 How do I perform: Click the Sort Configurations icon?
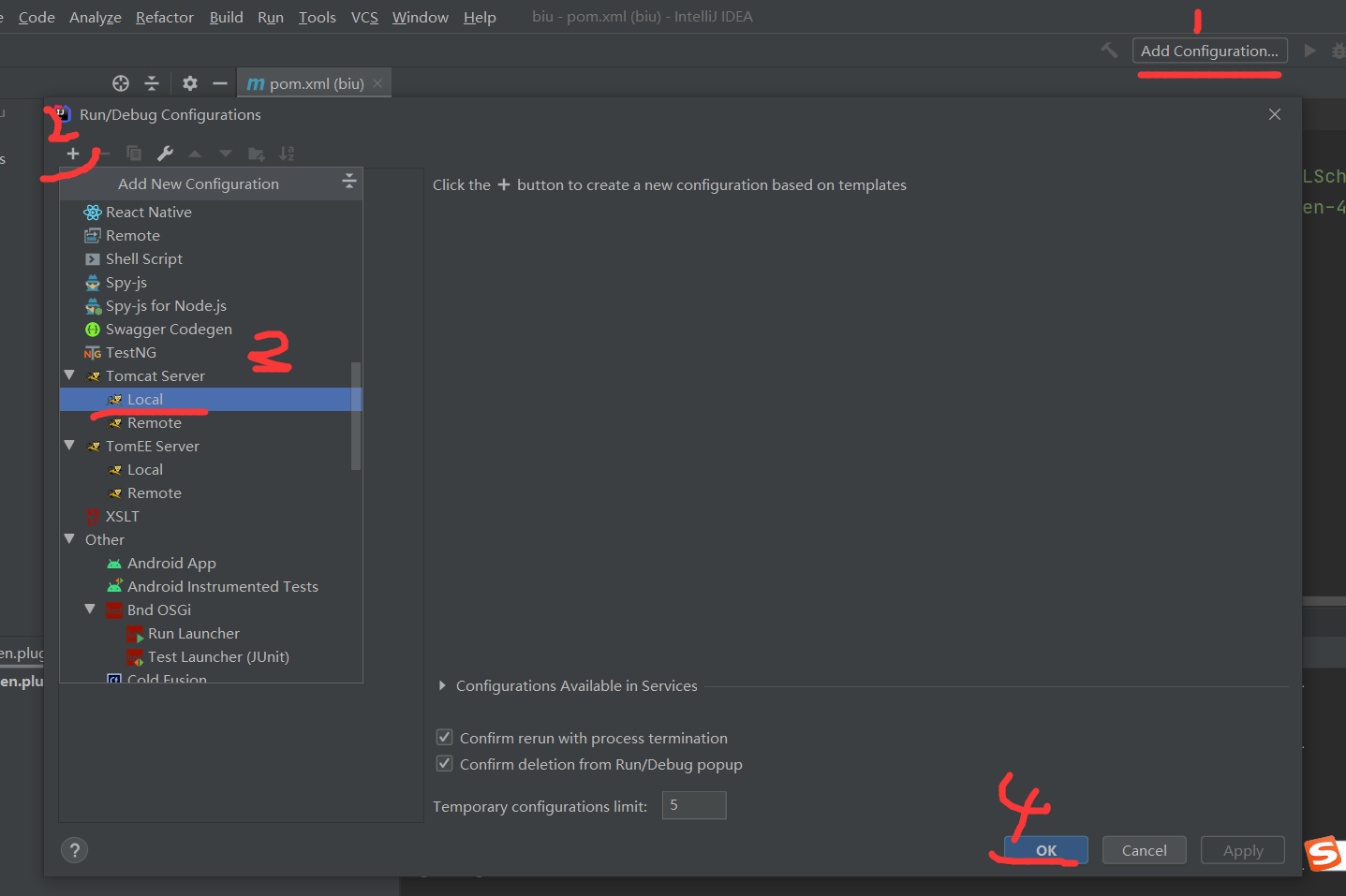point(287,154)
